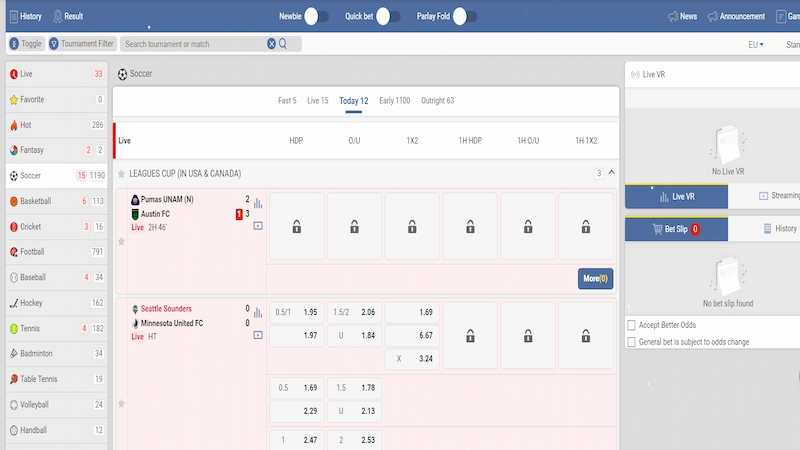The image size is (800, 450).
Task: Clear the search field with X icon
Action: (x=271, y=44)
